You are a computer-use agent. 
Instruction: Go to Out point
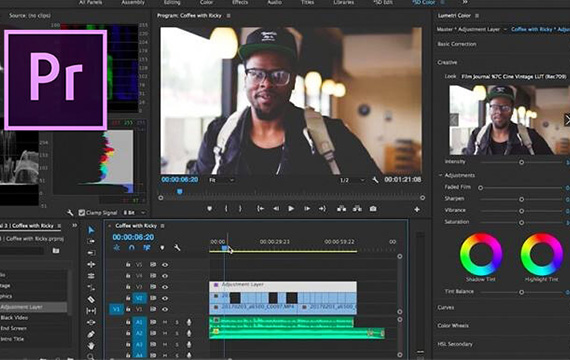pyautogui.click(x=322, y=209)
